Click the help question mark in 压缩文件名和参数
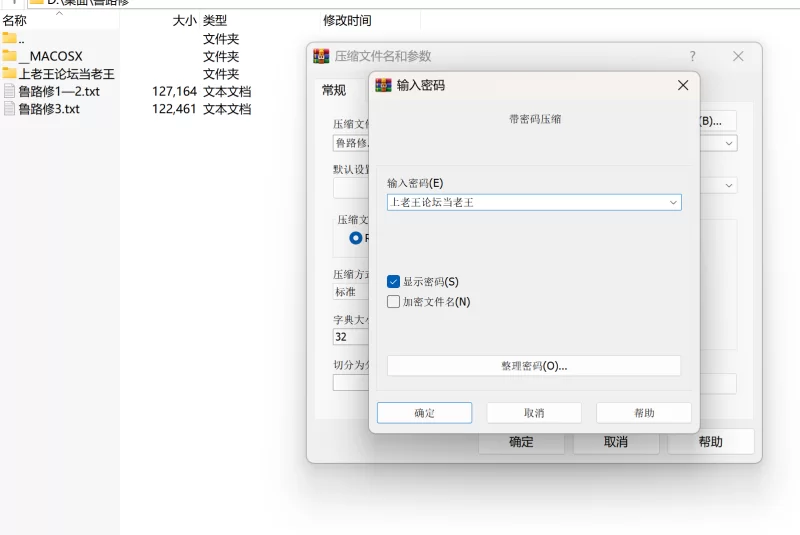800x535 pixels. coord(692,56)
